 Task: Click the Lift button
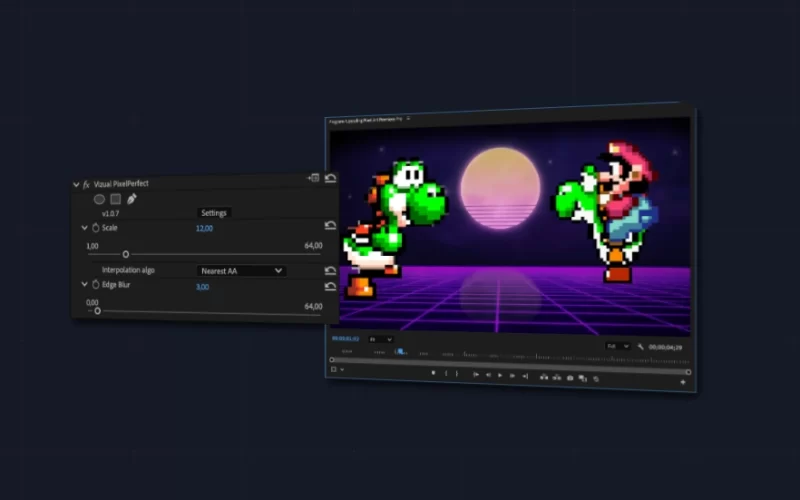(544, 377)
